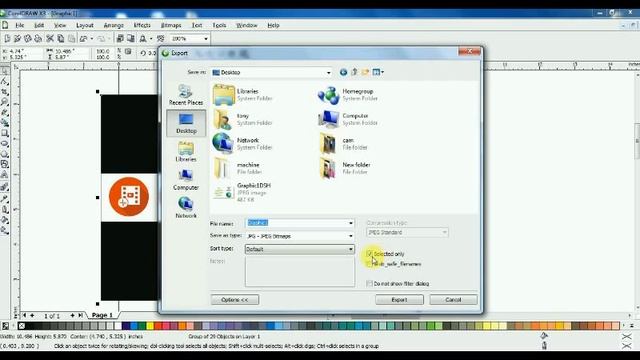Viewport: 640px width, 360px height.
Task: Select Computer in the places bar
Action: pos(186,180)
